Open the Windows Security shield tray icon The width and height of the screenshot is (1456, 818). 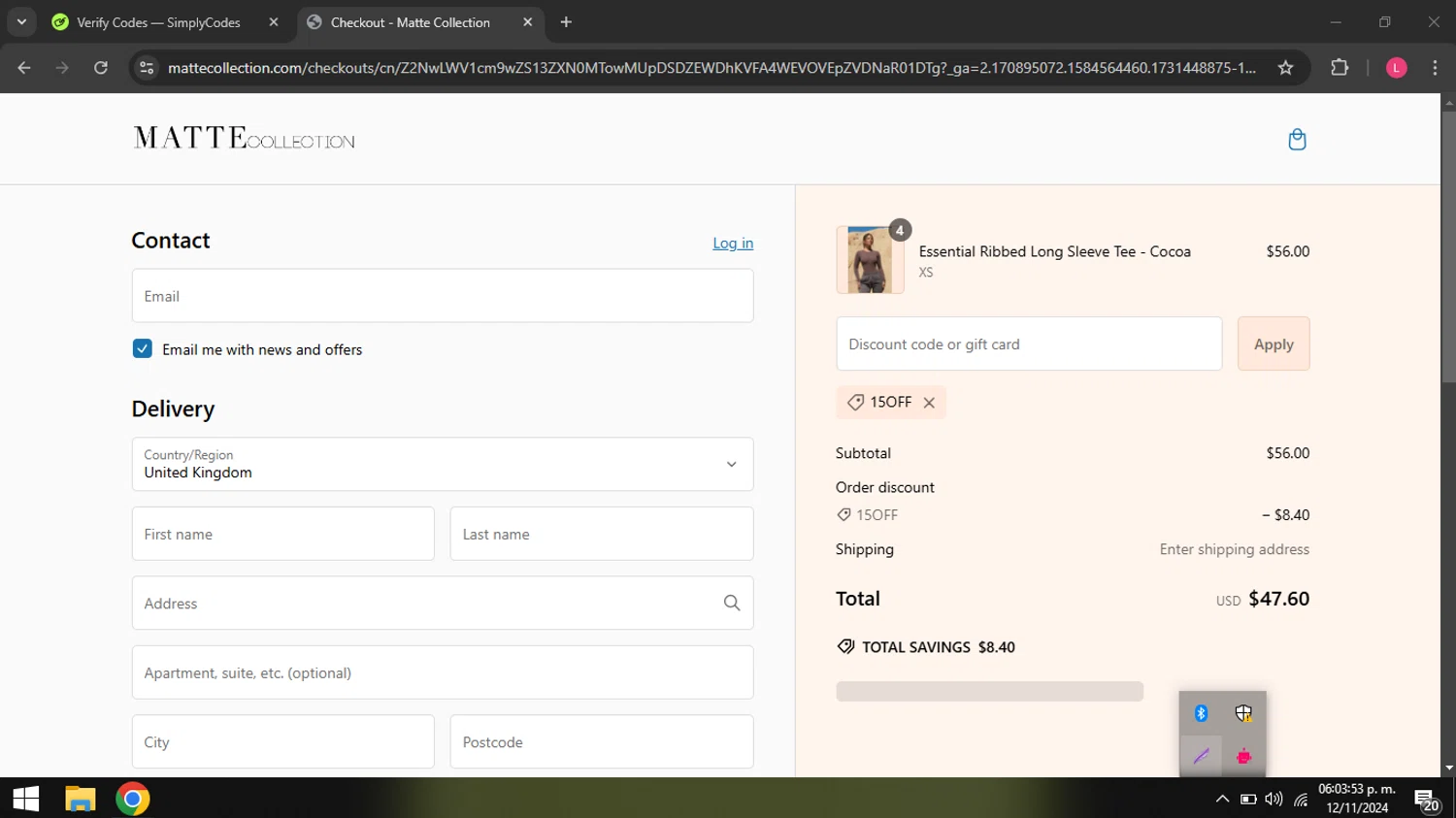click(1243, 713)
